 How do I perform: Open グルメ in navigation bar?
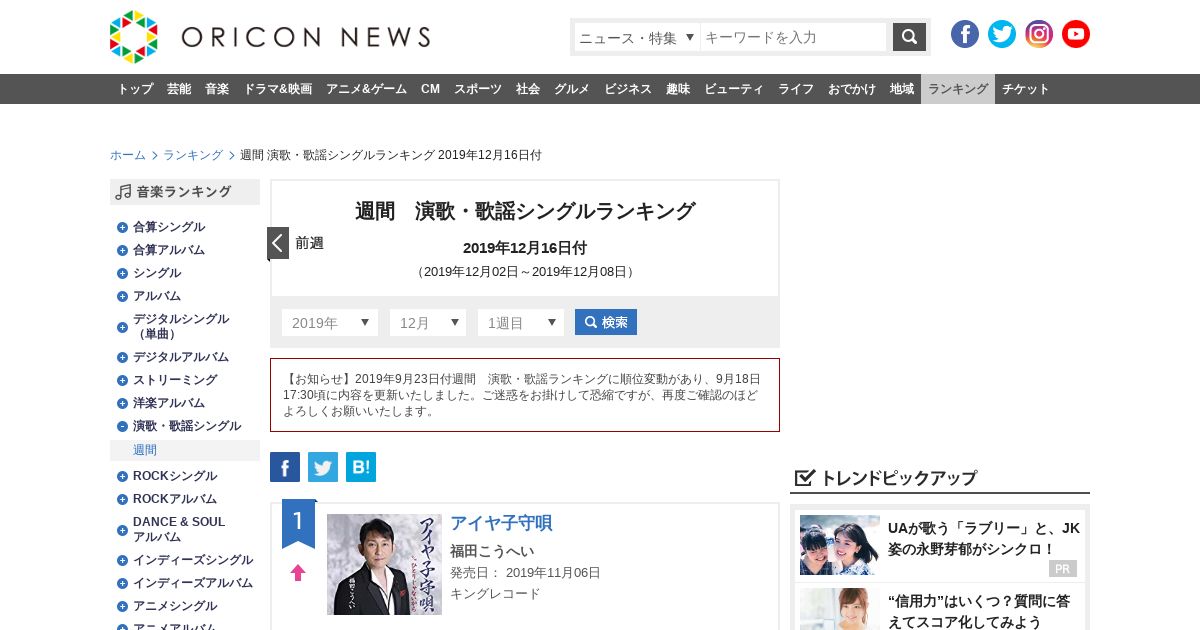click(572, 89)
